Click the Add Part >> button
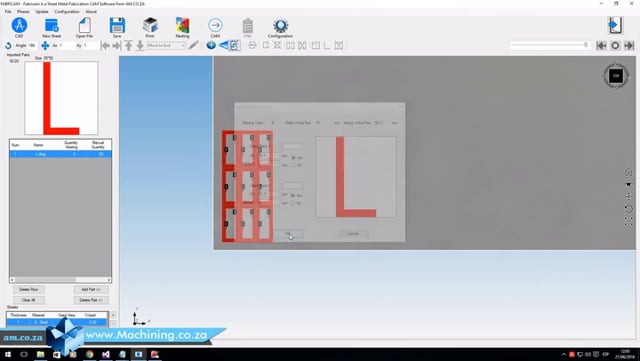This screenshot has height=361, width=640. (x=91, y=289)
